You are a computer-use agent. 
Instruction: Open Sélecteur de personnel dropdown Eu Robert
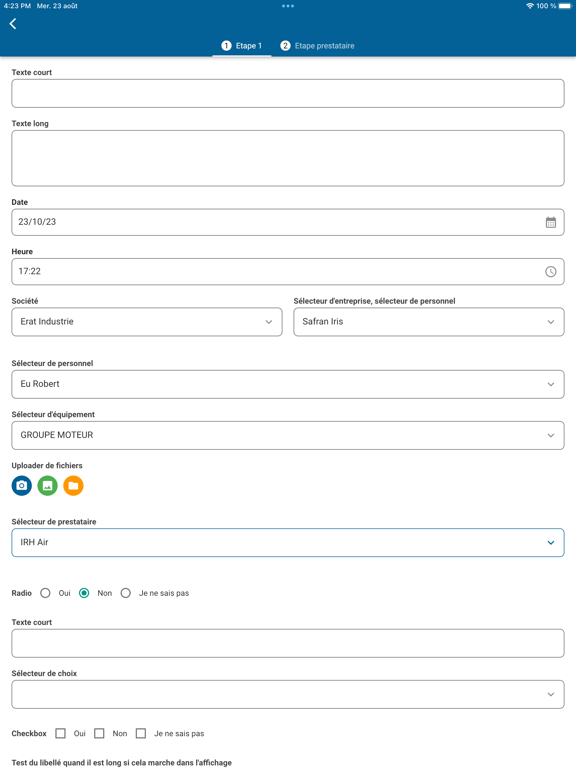click(288, 384)
